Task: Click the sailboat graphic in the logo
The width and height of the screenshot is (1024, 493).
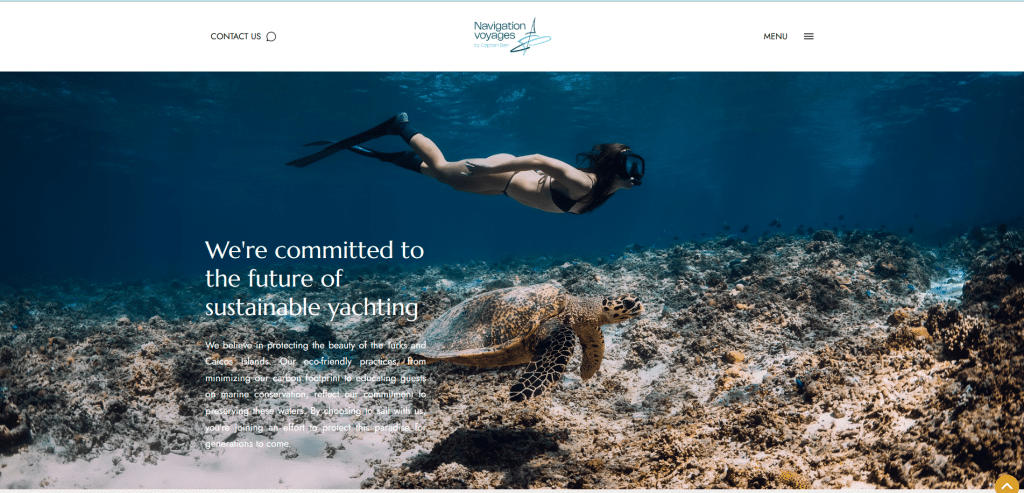Action: tap(532, 37)
